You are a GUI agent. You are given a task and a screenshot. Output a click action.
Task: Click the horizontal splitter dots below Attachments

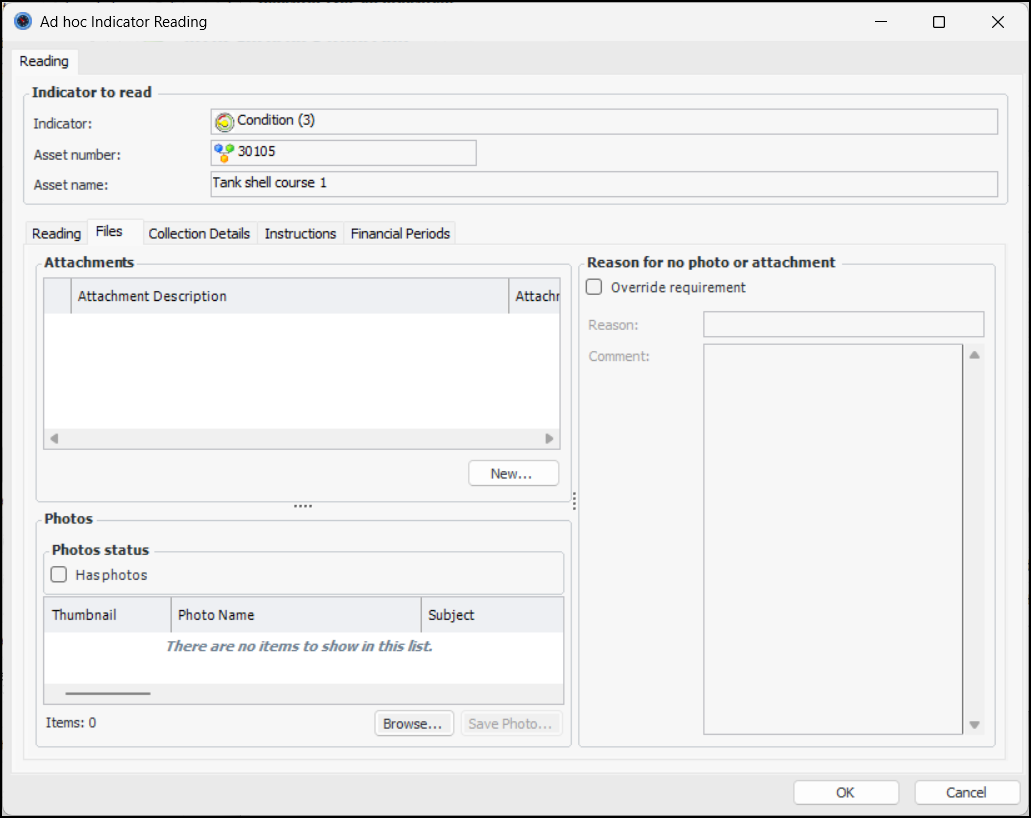303,507
